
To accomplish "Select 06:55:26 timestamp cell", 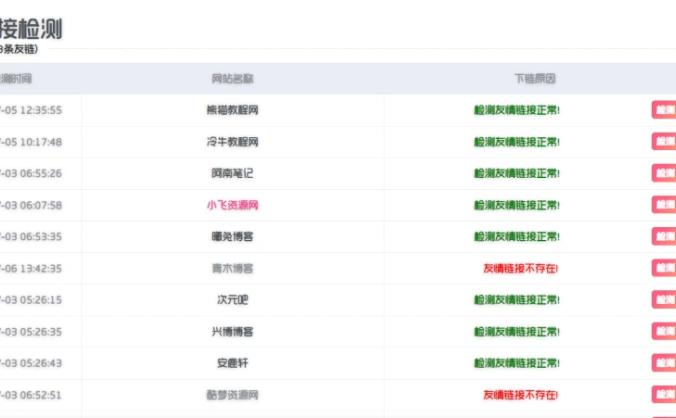I will tap(31, 173).
